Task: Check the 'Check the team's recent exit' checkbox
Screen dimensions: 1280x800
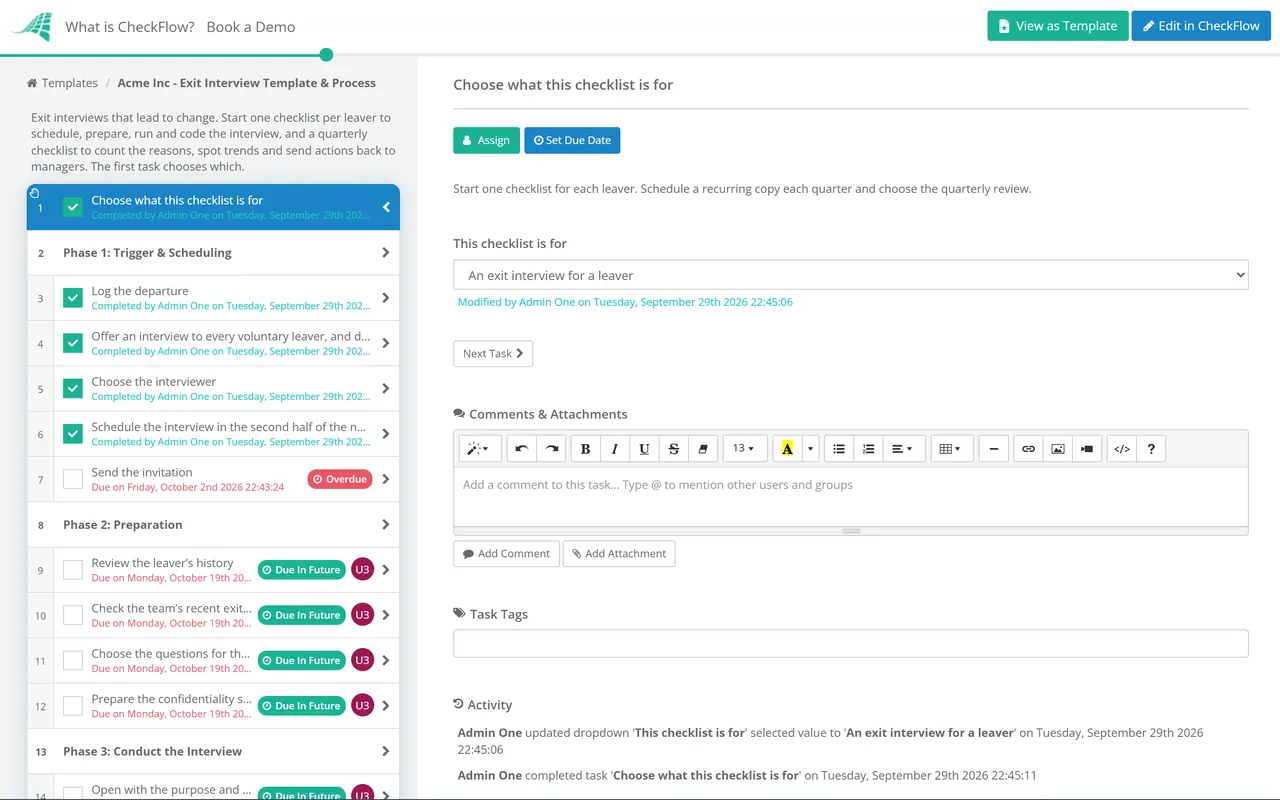Action: pos(73,615)
